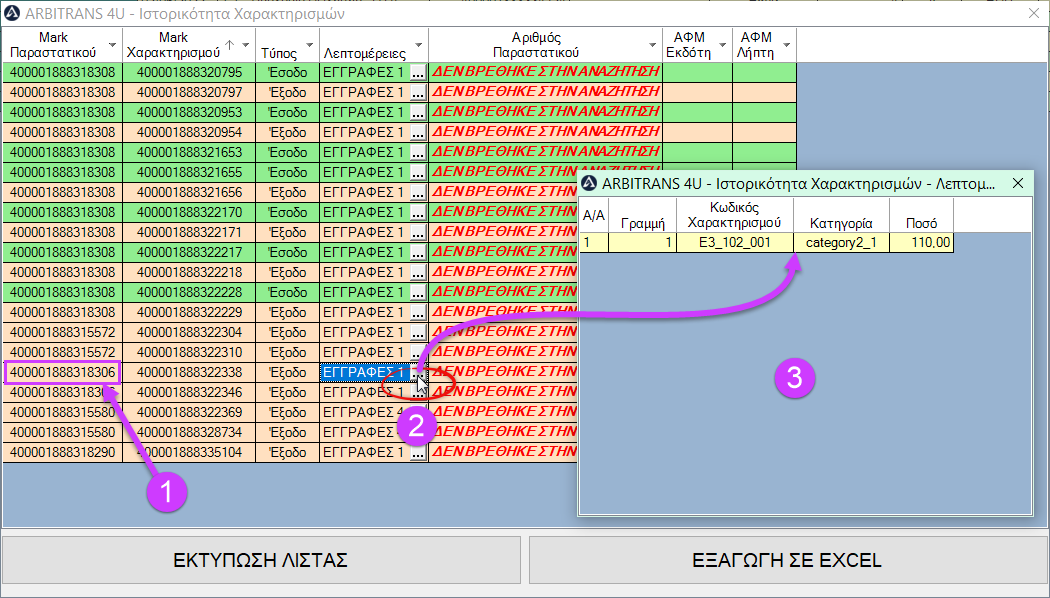Click A/A column header in popup
Screen dimensions: 1050x598
[594, 215]
